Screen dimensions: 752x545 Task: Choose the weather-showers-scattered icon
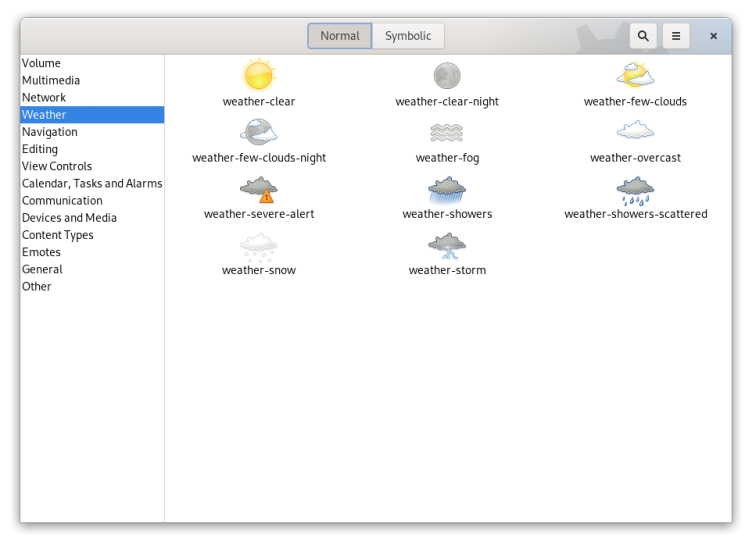click(x=635, y=188)
